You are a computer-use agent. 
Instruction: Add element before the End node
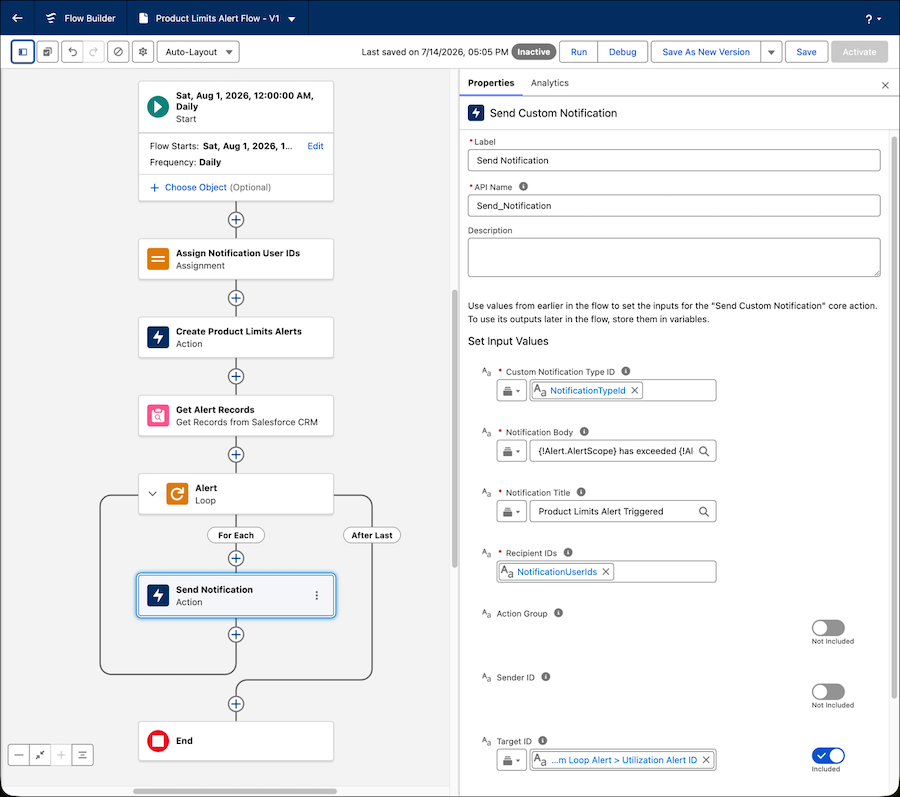(x=236, y=704)
